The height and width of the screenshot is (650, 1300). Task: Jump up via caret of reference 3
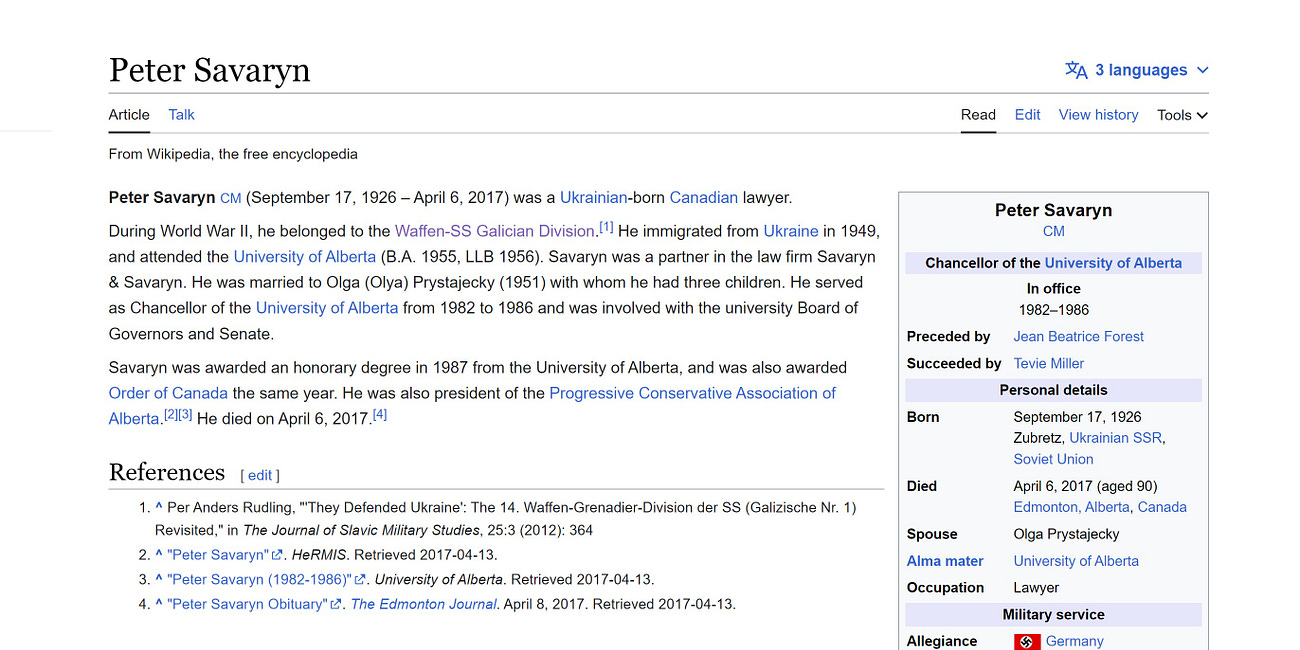point(158,579)
